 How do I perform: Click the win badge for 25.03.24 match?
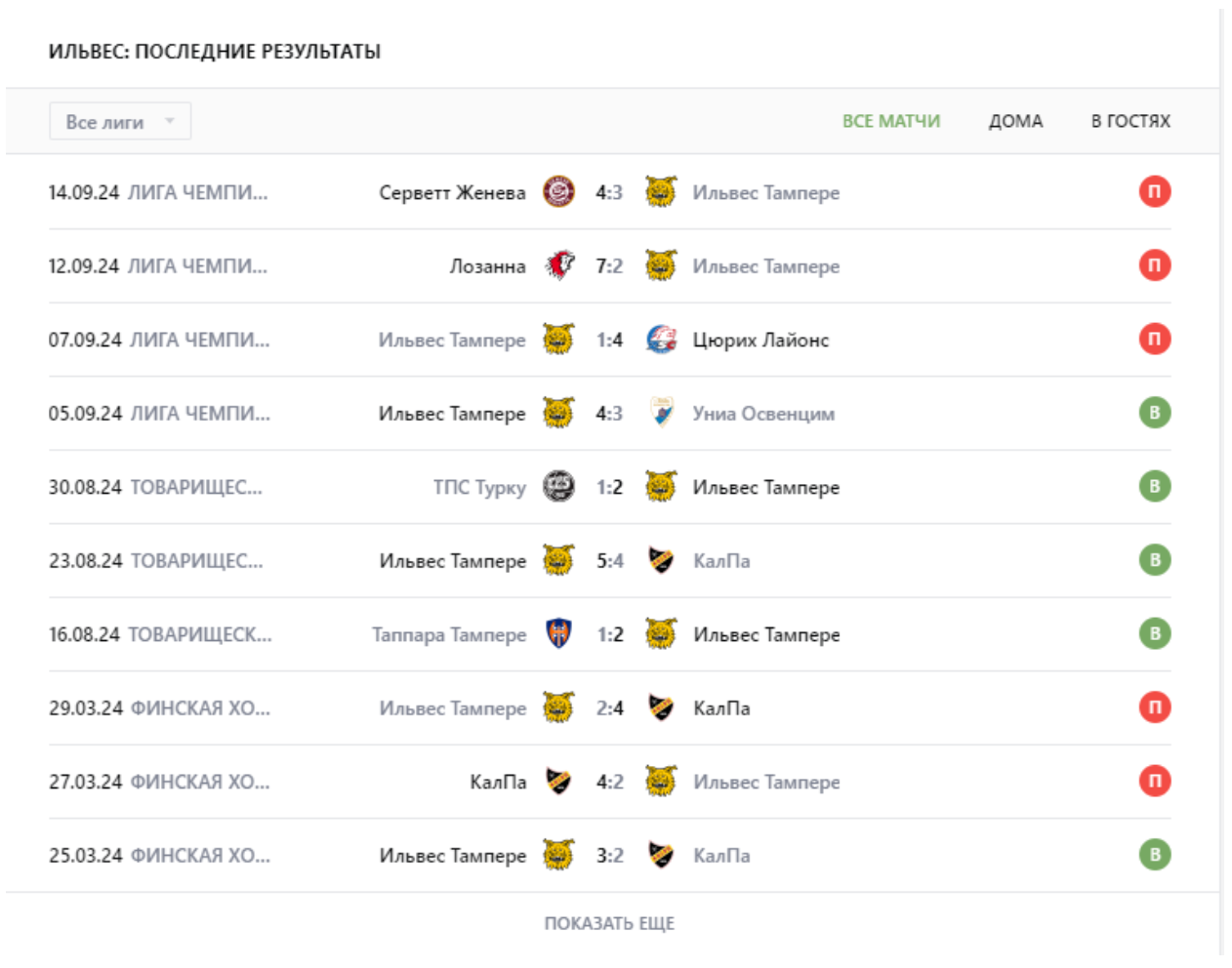point(1154,855)
